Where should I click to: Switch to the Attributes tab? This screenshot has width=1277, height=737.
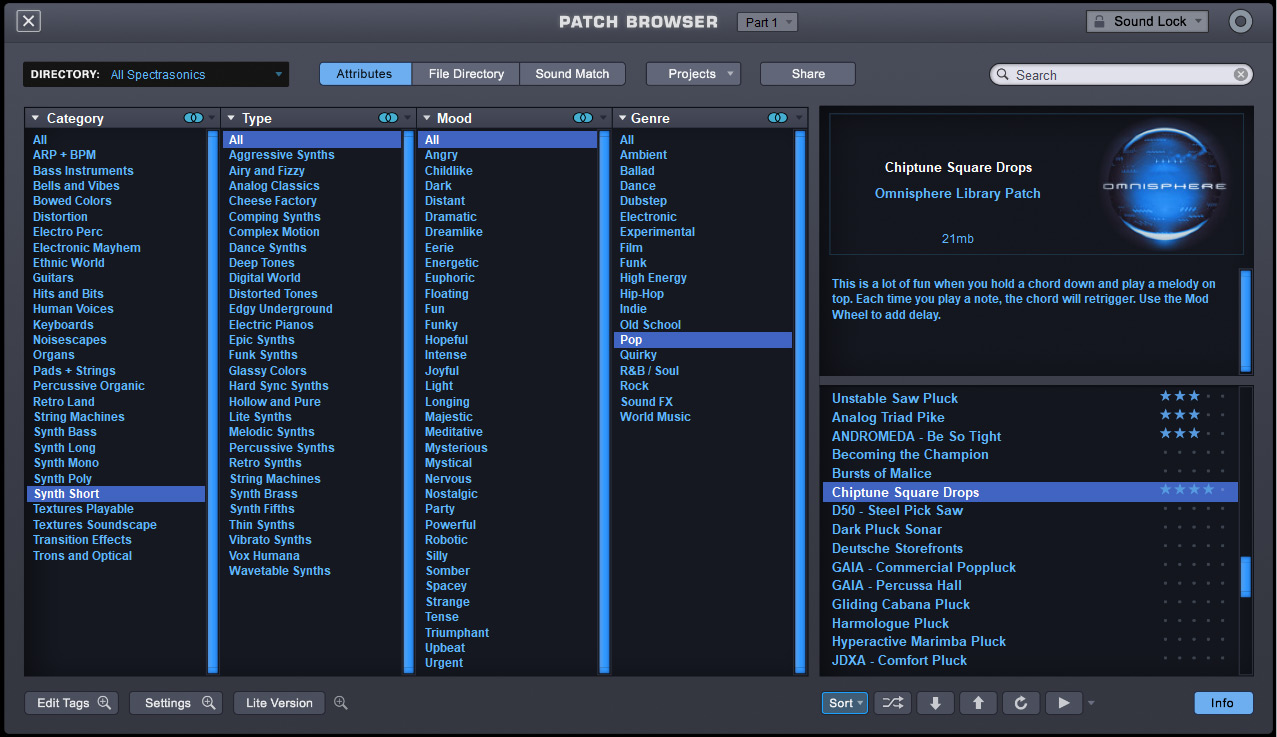pyautogui.click(x=365, y=74)
